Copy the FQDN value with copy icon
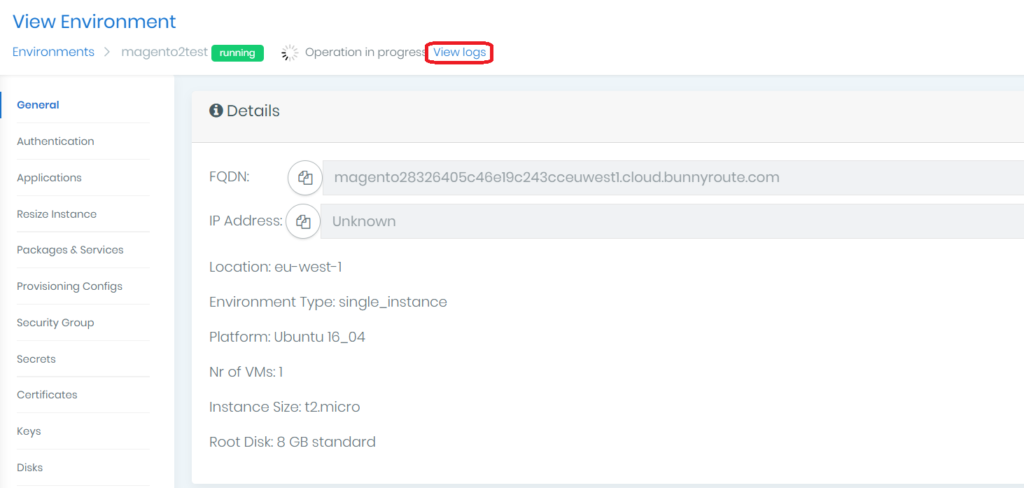This screenshot has width=1024, height=488. 305,178
